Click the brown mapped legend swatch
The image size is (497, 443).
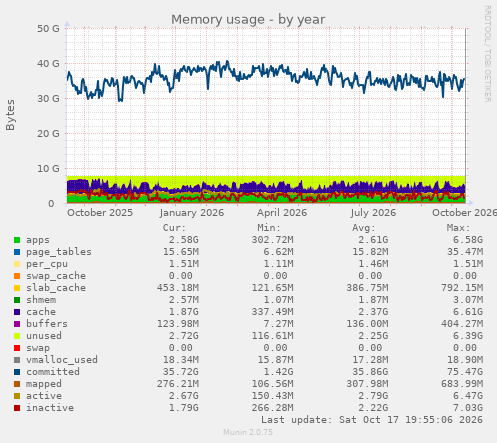(x=17, y=384)
